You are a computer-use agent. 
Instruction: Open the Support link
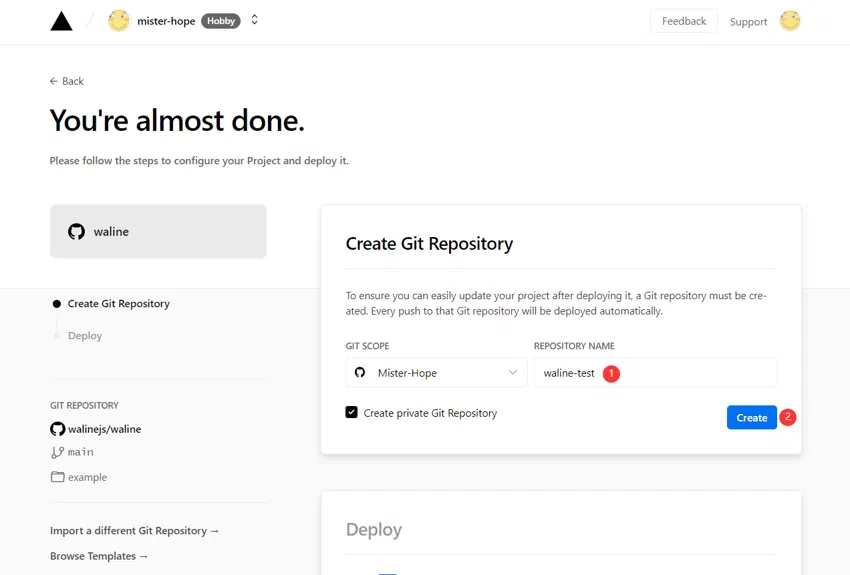(748, 22)
